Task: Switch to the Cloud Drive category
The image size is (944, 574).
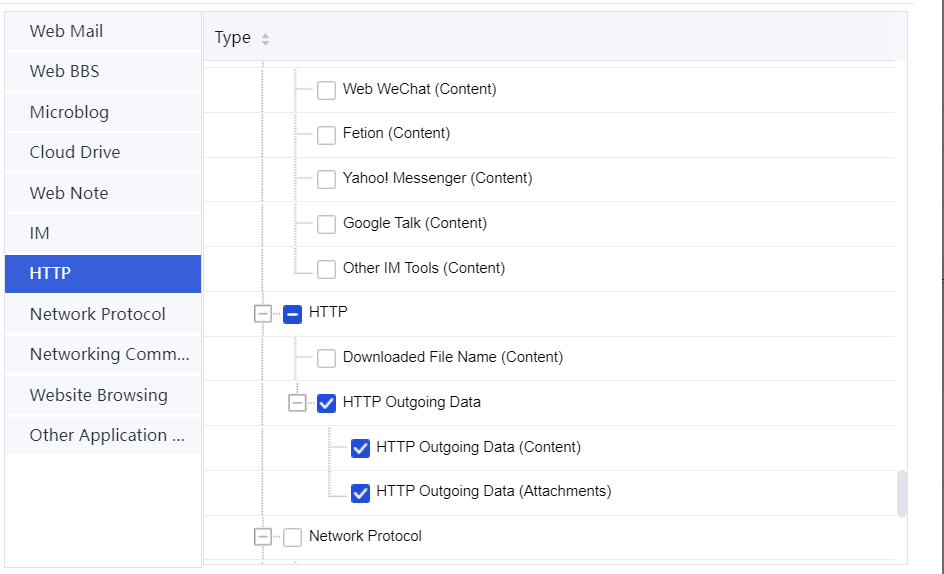Action: coord(75,152)
